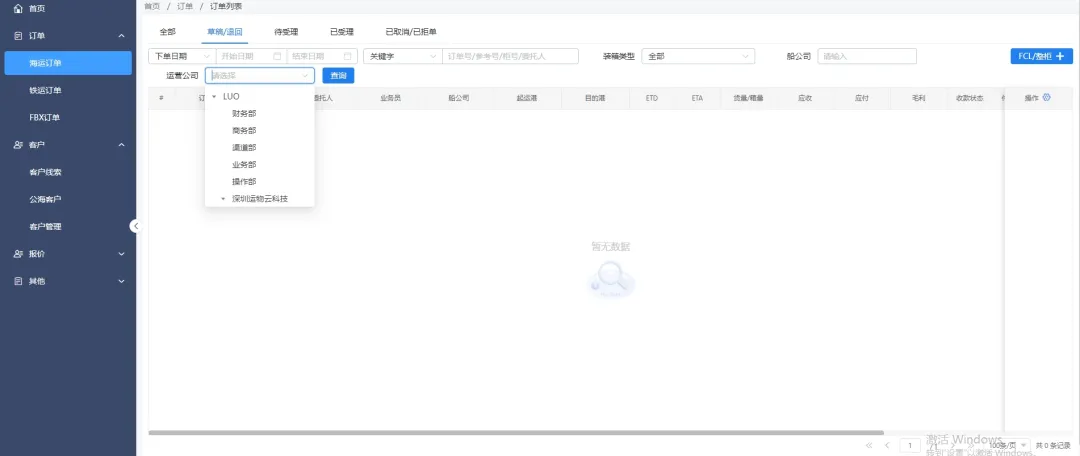
Task: Click the horizontal table scrollbar
Action: [x=516, y=433]
